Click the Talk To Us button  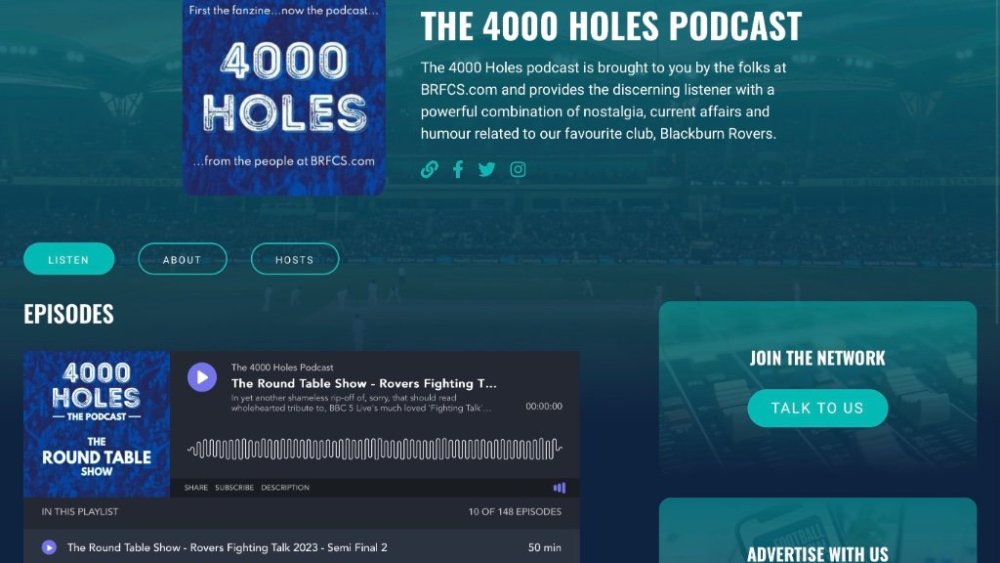(x=817, y=408)
